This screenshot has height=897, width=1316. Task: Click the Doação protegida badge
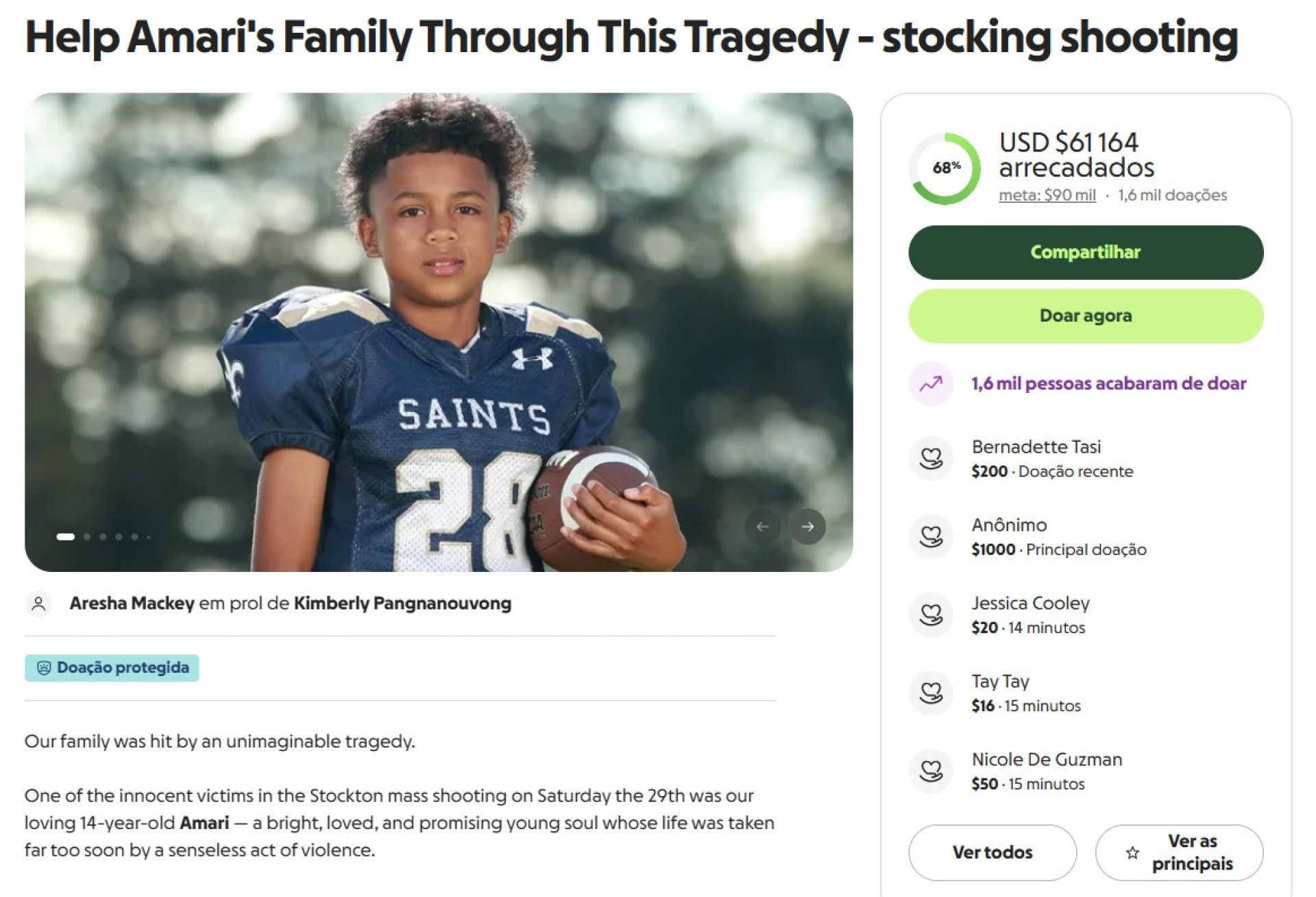112,668
